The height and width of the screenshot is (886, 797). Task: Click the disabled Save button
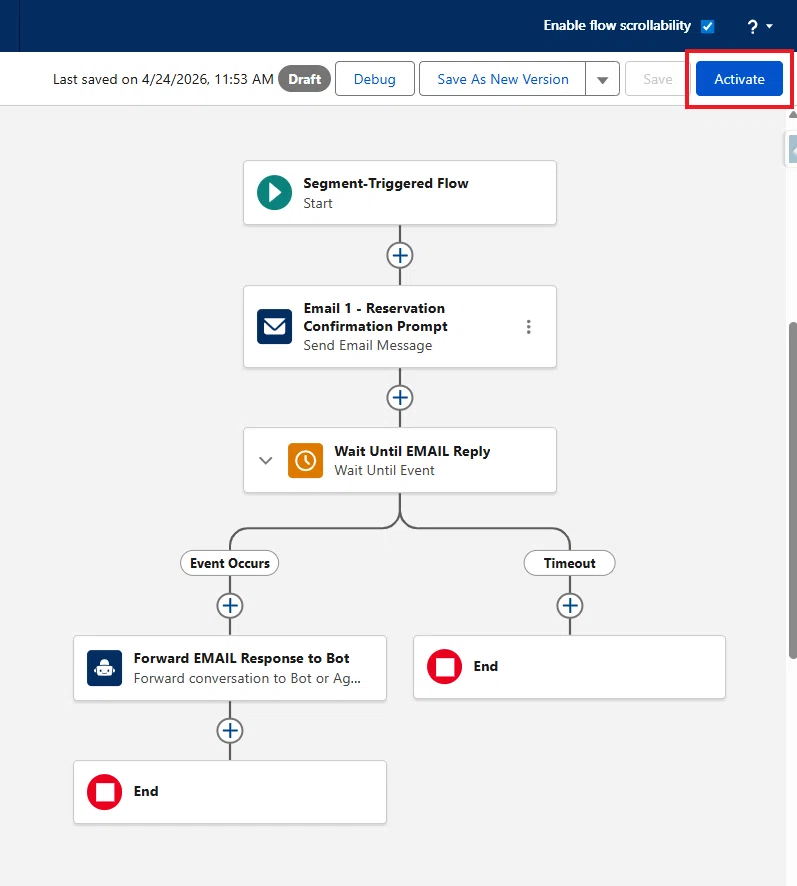[x=657, y=79]
